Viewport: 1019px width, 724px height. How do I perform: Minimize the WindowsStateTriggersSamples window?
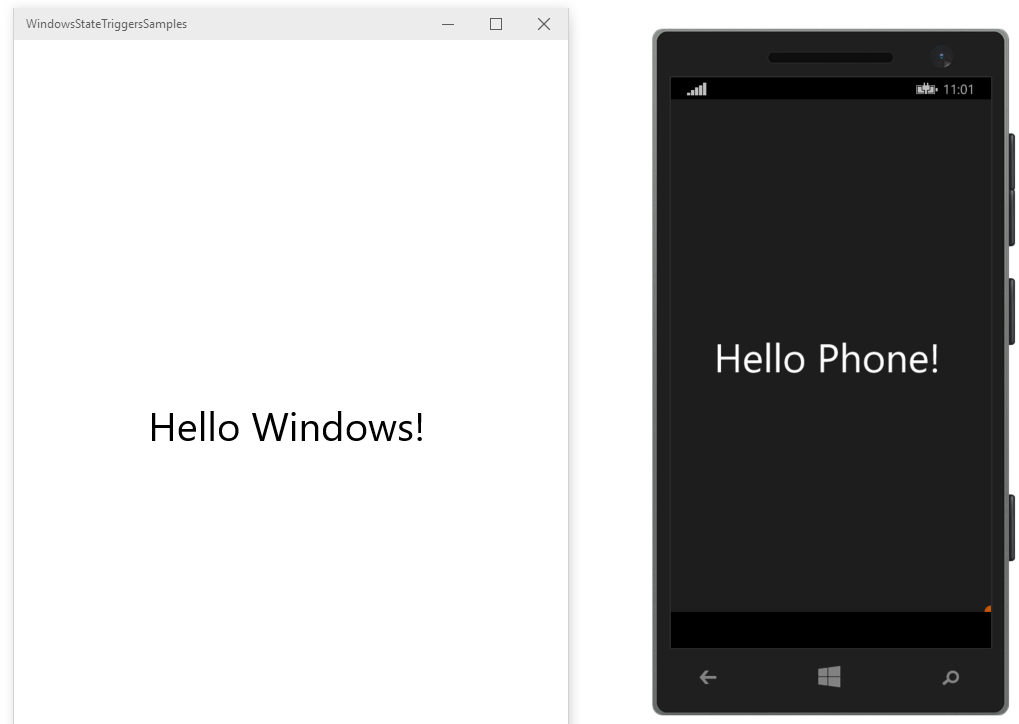tap(448, 25)
